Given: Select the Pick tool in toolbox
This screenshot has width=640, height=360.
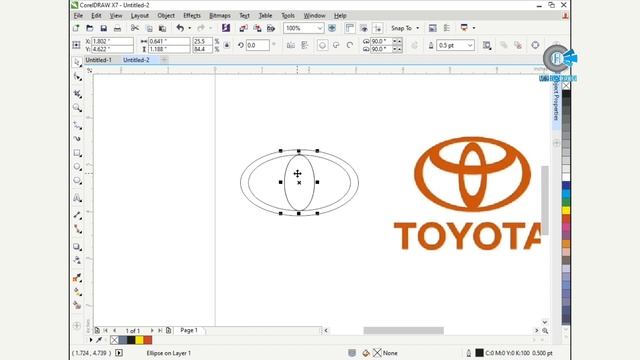Looking at the screenshot, I should (x=77, y=62).
